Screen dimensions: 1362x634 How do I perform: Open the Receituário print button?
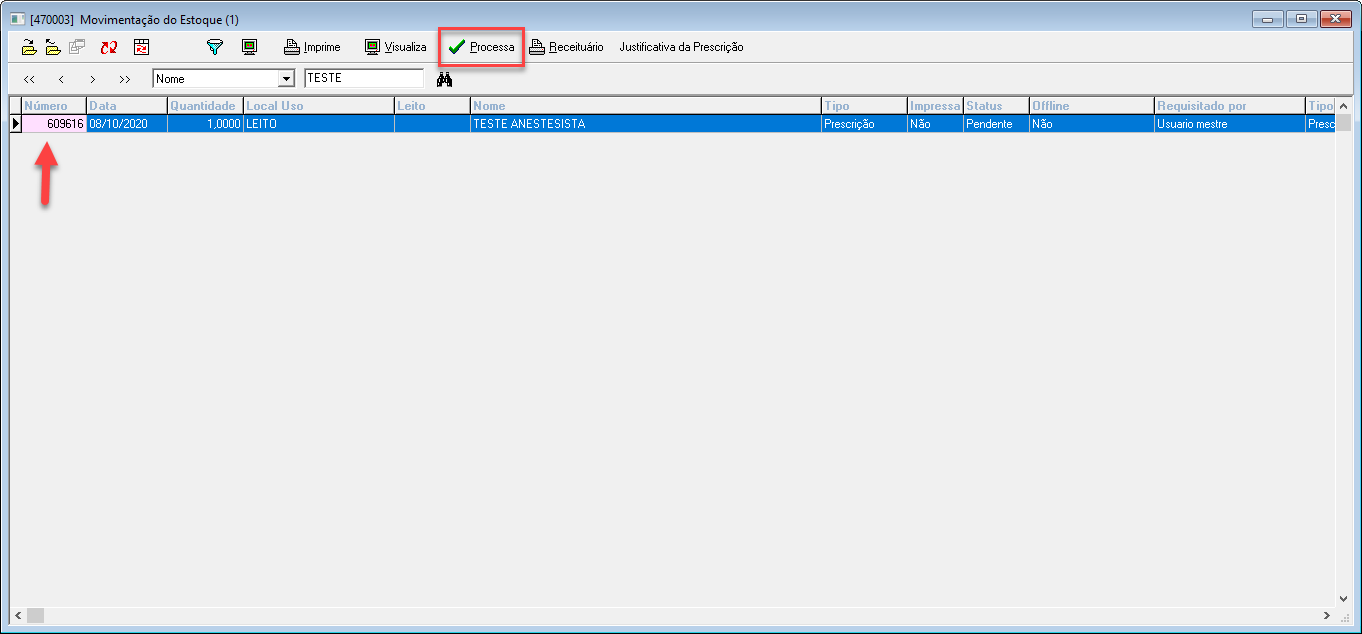(x=566, y=47)
